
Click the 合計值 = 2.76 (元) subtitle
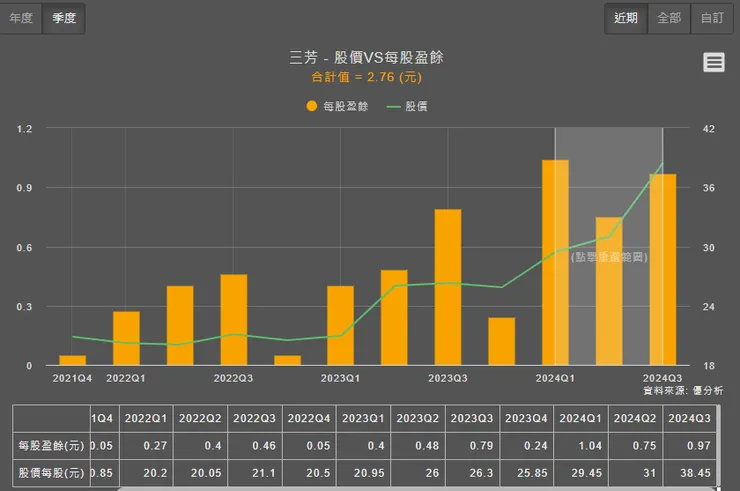(x=366, y=77)
